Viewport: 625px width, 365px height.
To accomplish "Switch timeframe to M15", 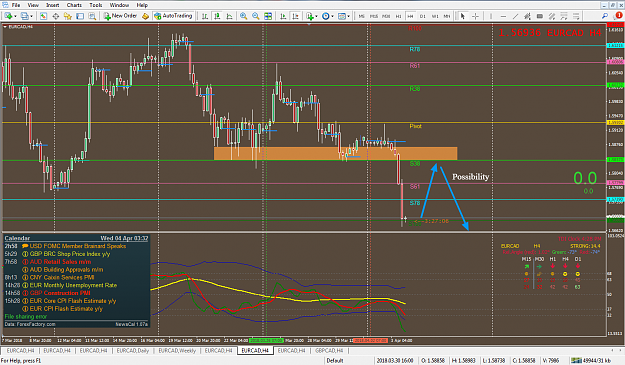I will click(x=374, y=16).
